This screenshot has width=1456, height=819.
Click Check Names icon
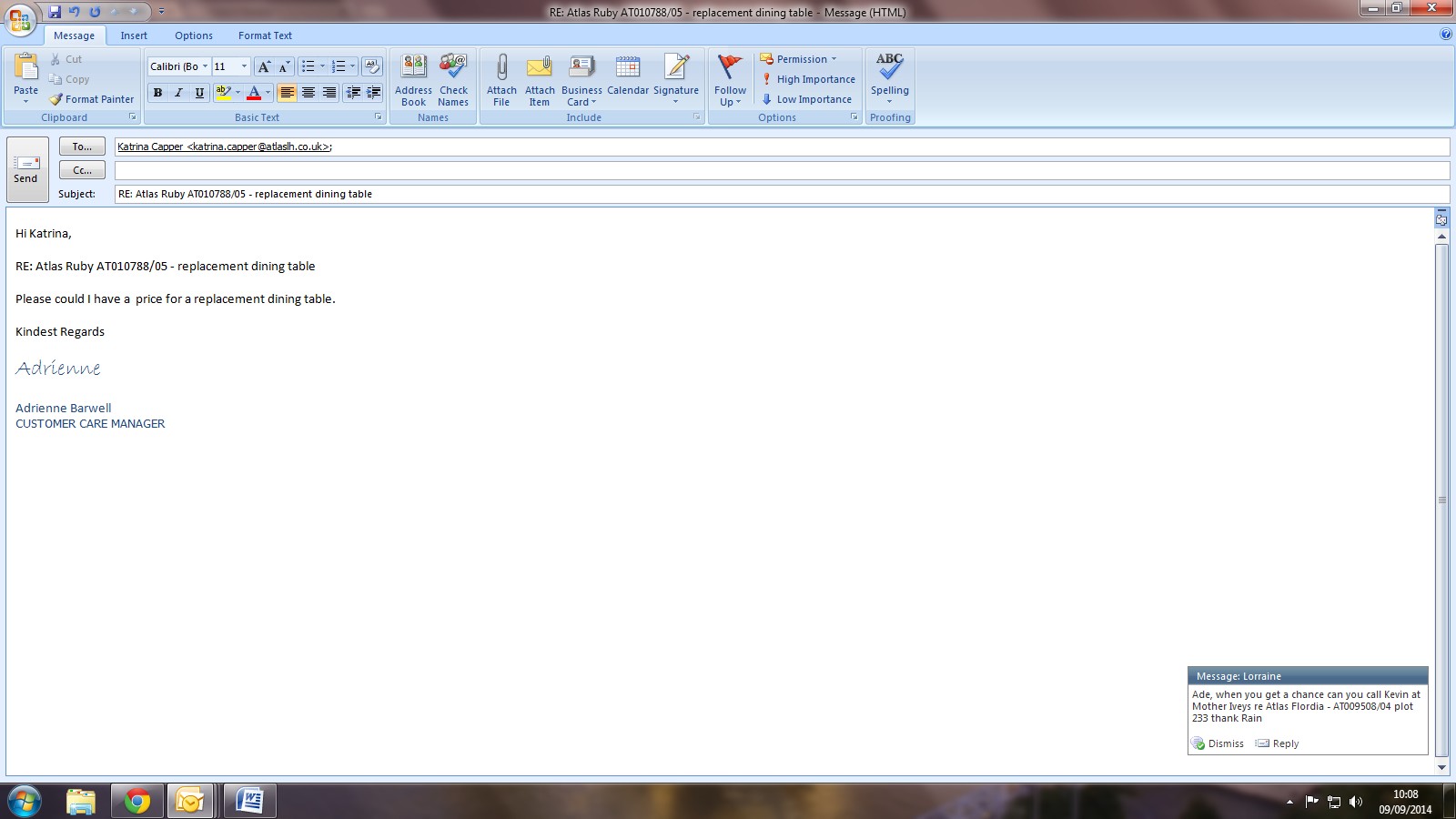pyautogui.click(x=453, y=68)
